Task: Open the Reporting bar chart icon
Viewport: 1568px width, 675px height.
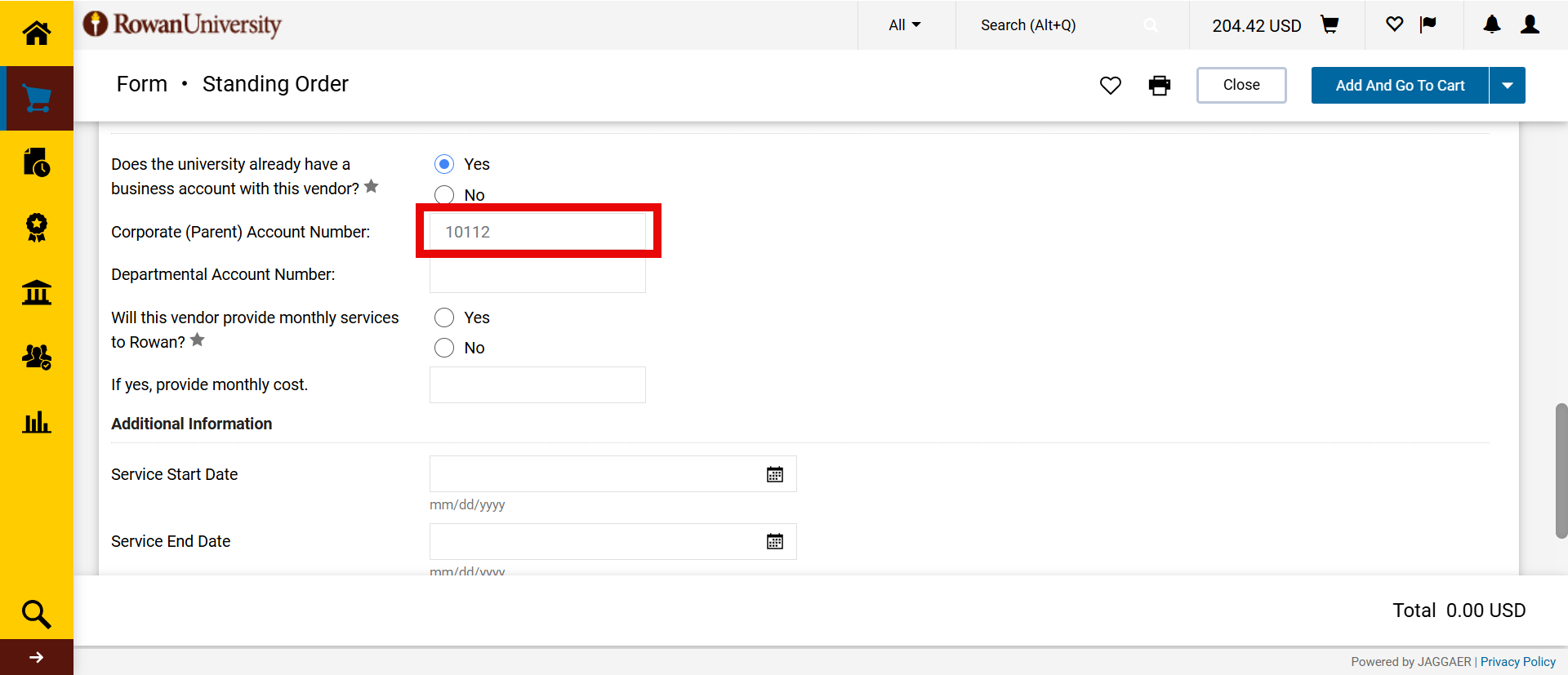Action: (37, 422)
